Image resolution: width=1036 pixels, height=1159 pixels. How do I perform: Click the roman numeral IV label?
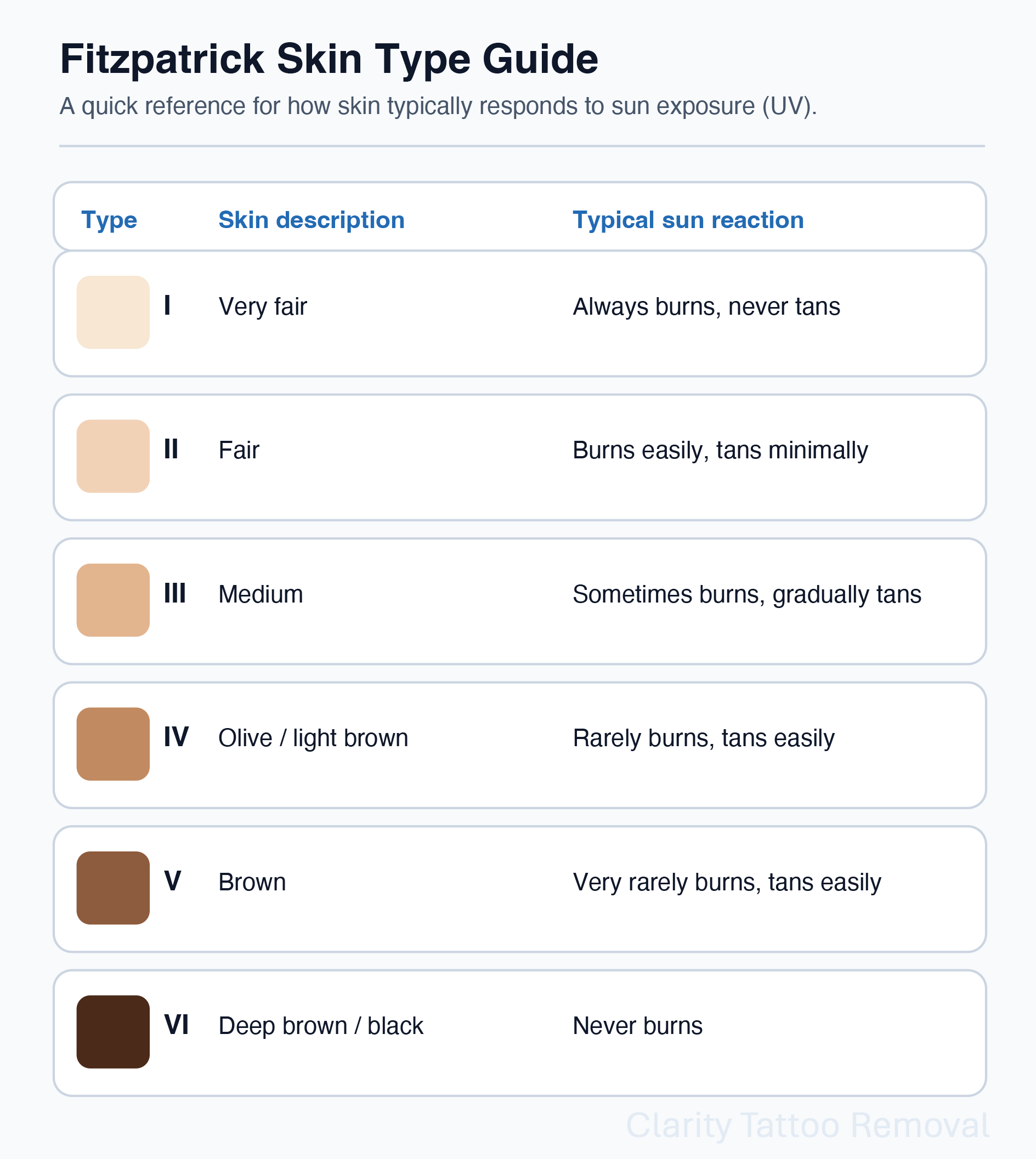pos(177,737)
